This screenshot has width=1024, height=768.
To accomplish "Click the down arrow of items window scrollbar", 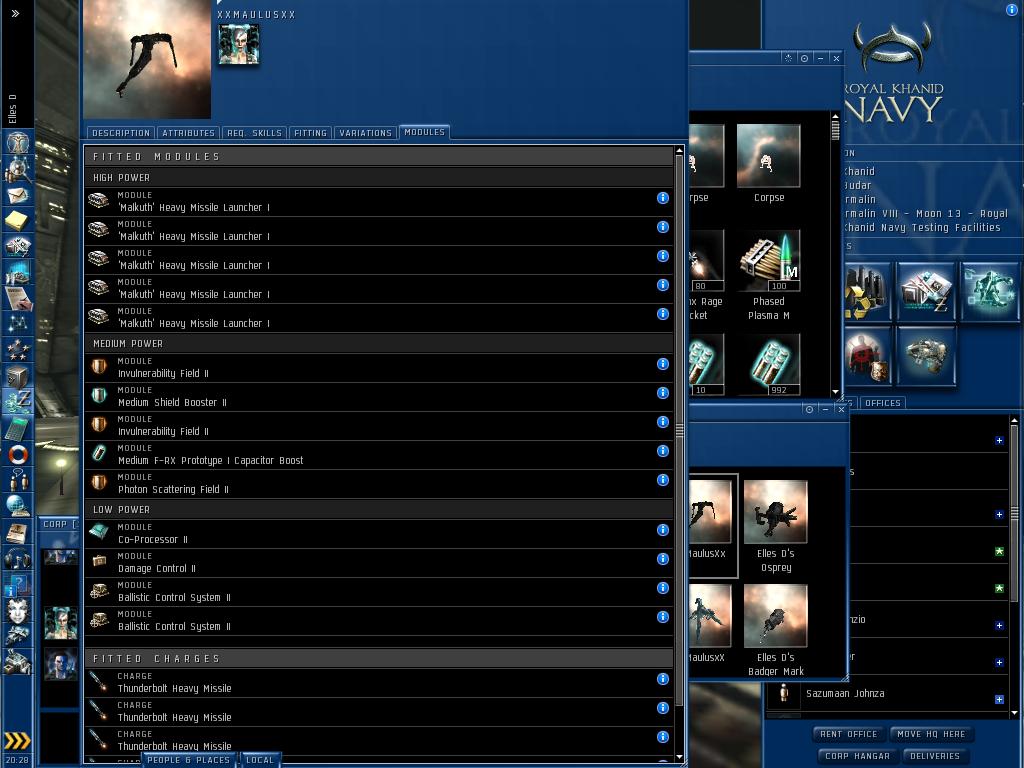I will (x=835, y=392).
